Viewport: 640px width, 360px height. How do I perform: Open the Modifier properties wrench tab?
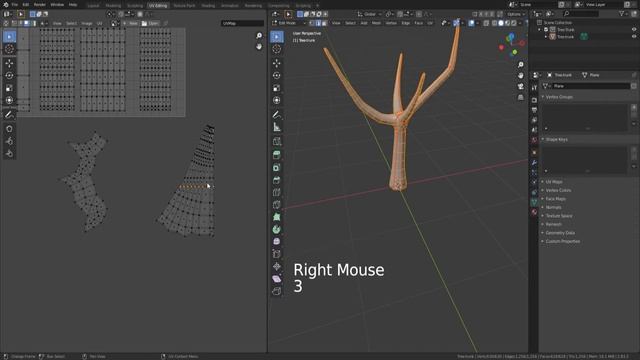tap(534, 162)
